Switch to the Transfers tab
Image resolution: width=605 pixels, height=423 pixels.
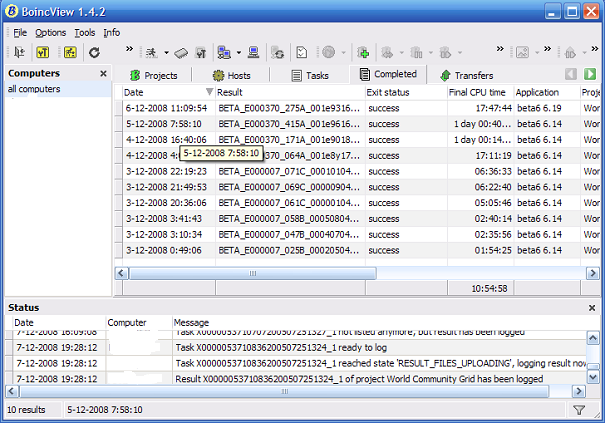coord(466,75)
